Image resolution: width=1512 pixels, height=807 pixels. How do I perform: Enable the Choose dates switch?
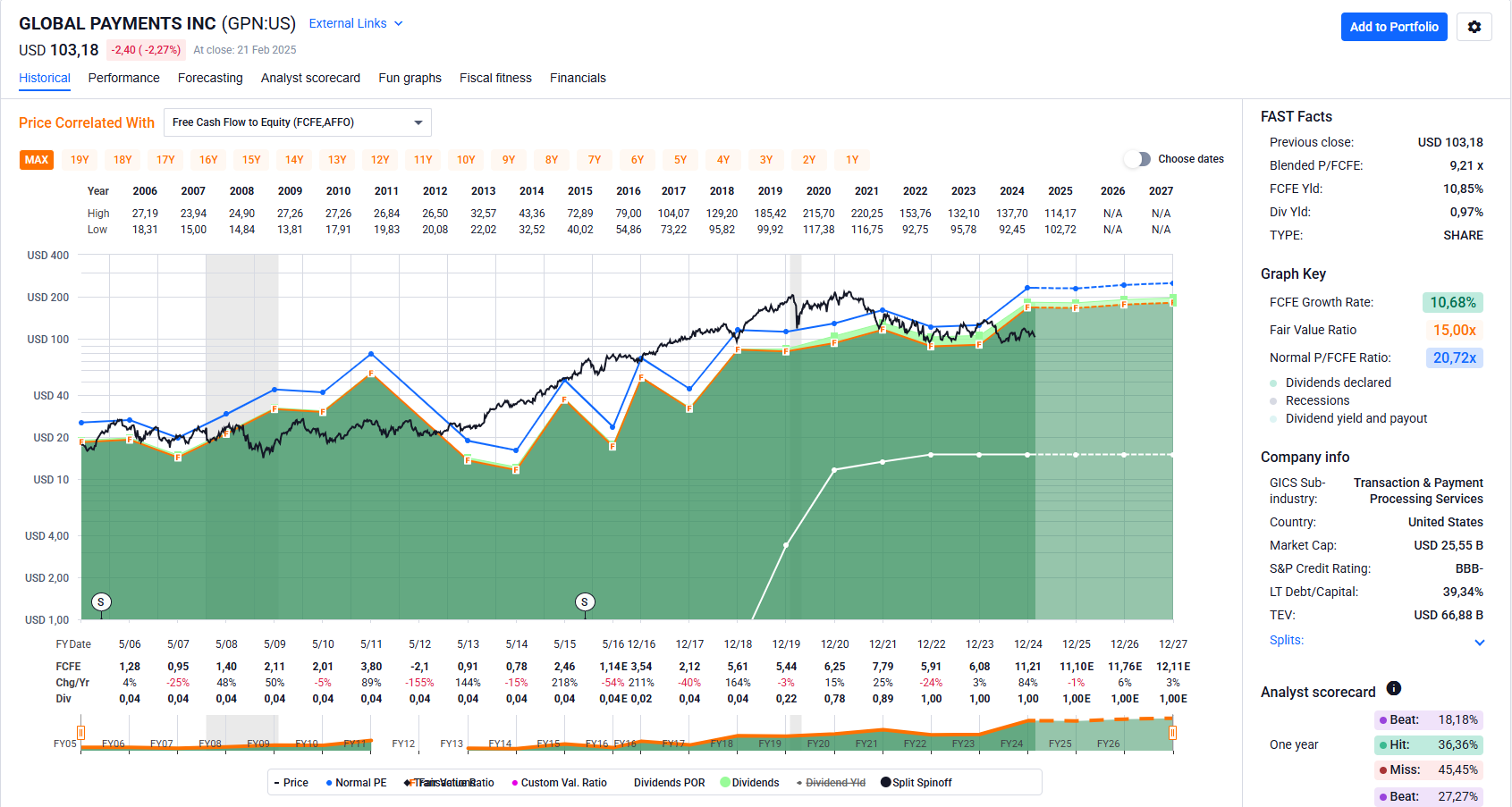click(x=1137, y=159)
